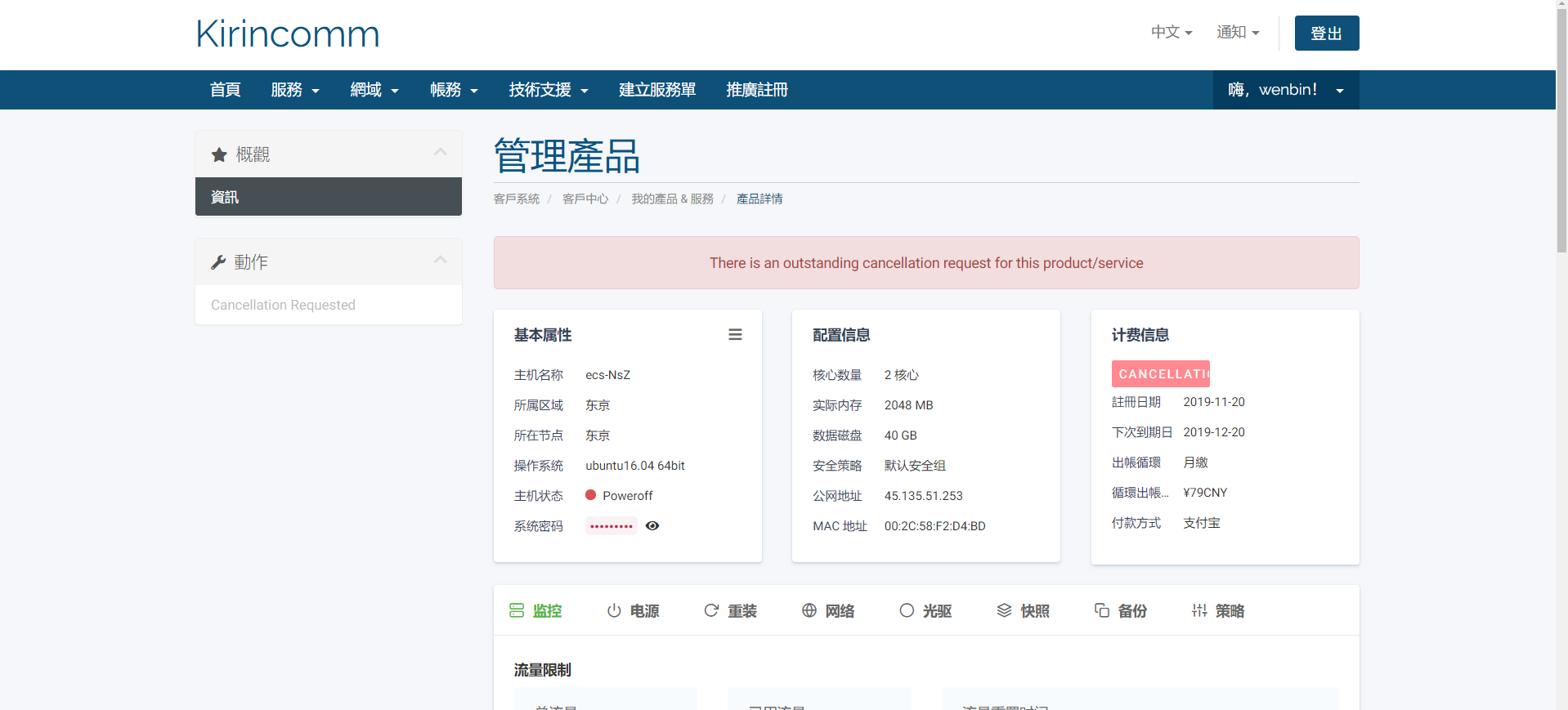Open 建立服務單 in the navigation bar
Viewport: 1568px width, 710px height.
click(657, 90)
